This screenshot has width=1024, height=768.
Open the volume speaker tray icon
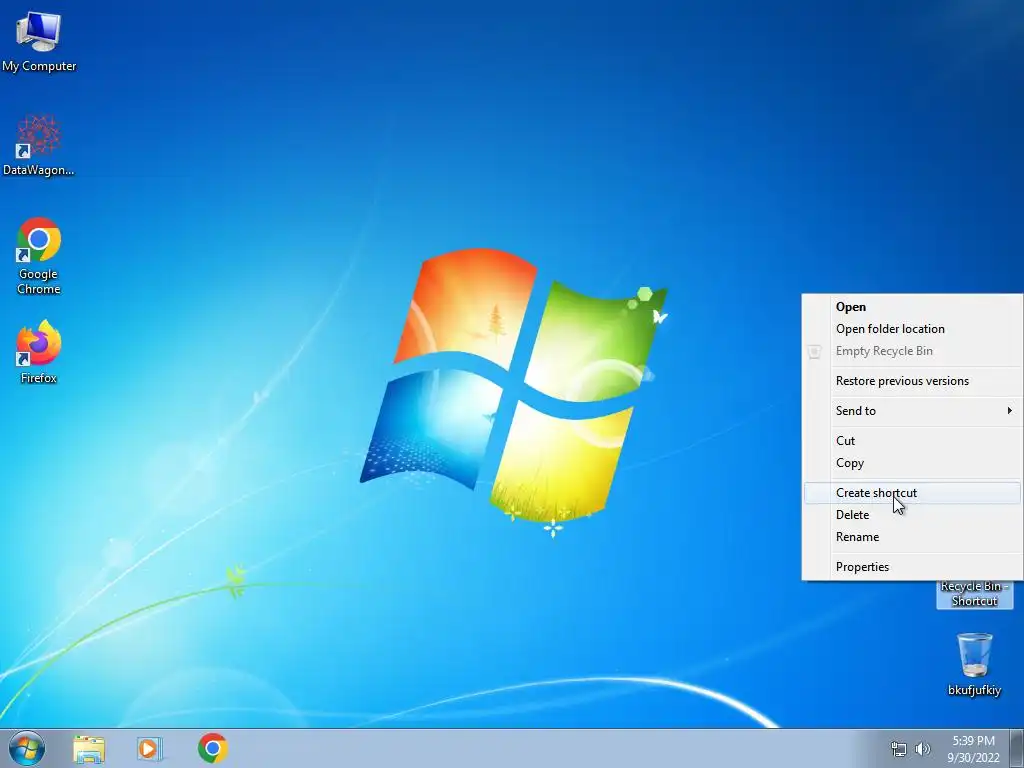pyautogui.click(x=922, y=749)
